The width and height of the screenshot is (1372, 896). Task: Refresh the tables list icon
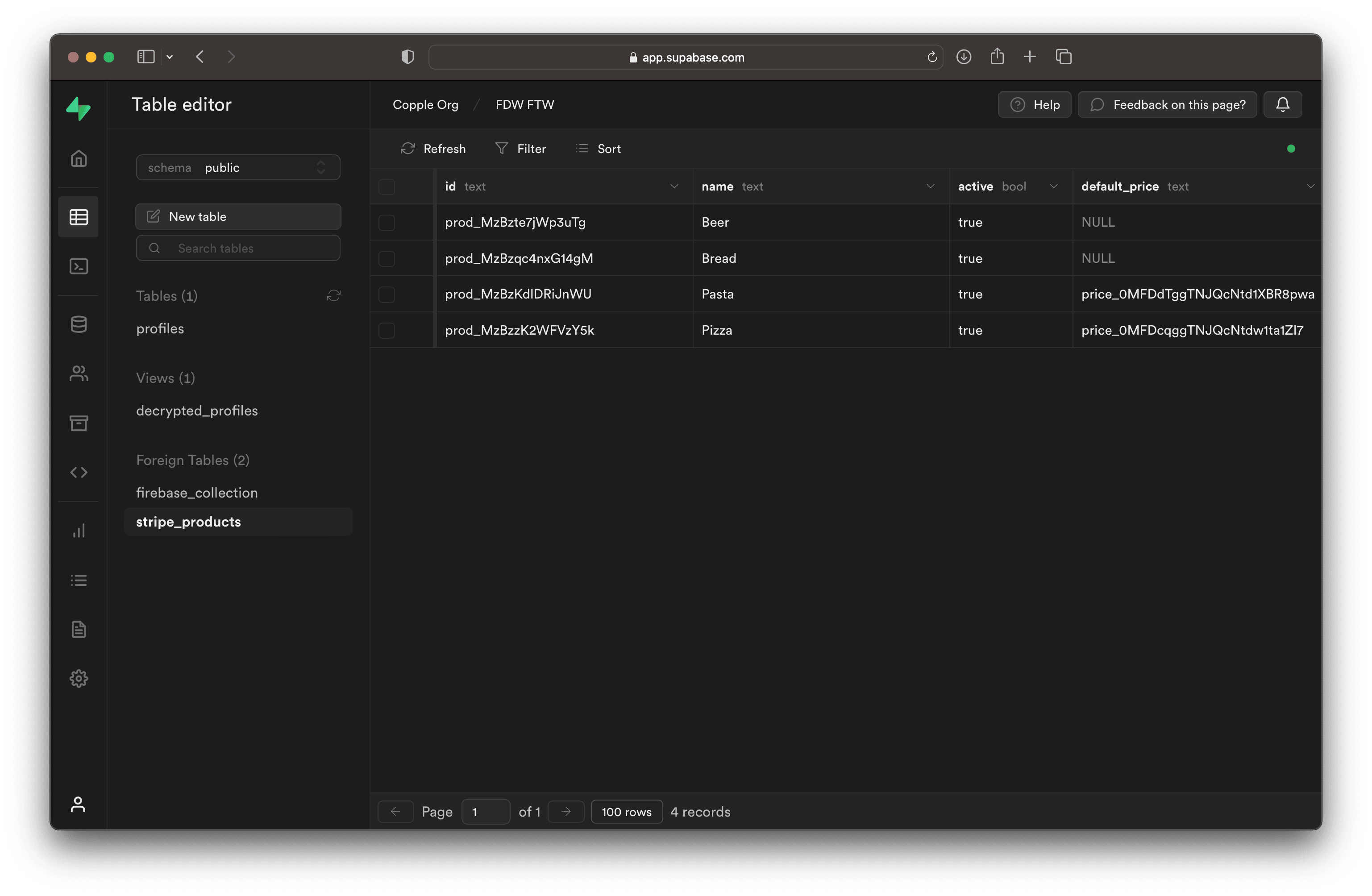pos(333,295)
